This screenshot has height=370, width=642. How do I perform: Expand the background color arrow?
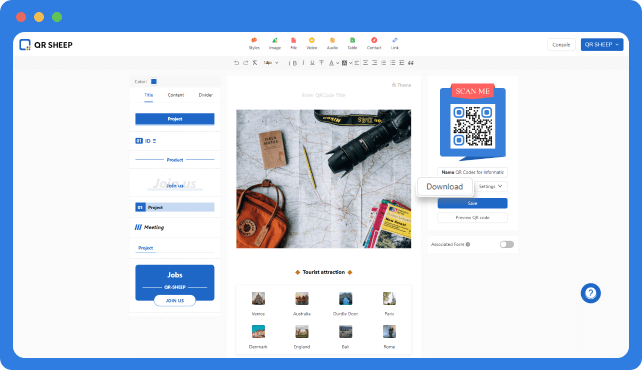pyautogui.click(x=350, y=63)
